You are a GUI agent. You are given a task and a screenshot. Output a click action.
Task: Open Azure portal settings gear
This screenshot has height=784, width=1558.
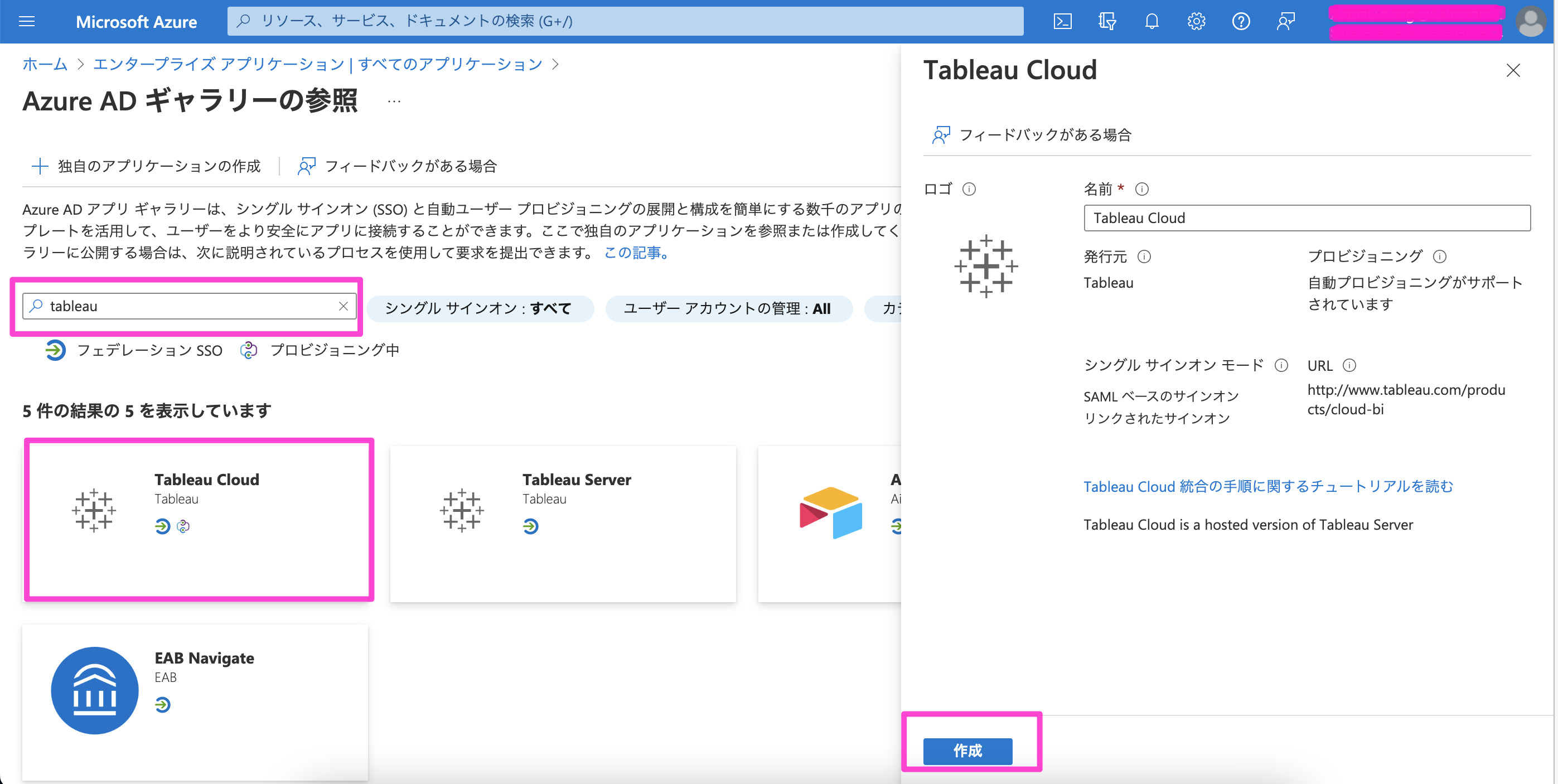tap(1196, 21)
